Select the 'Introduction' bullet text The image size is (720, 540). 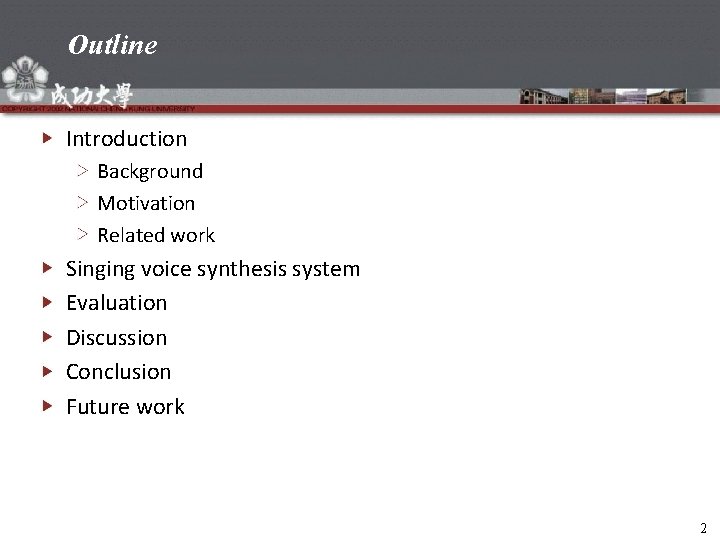click(x=127, y=139)
